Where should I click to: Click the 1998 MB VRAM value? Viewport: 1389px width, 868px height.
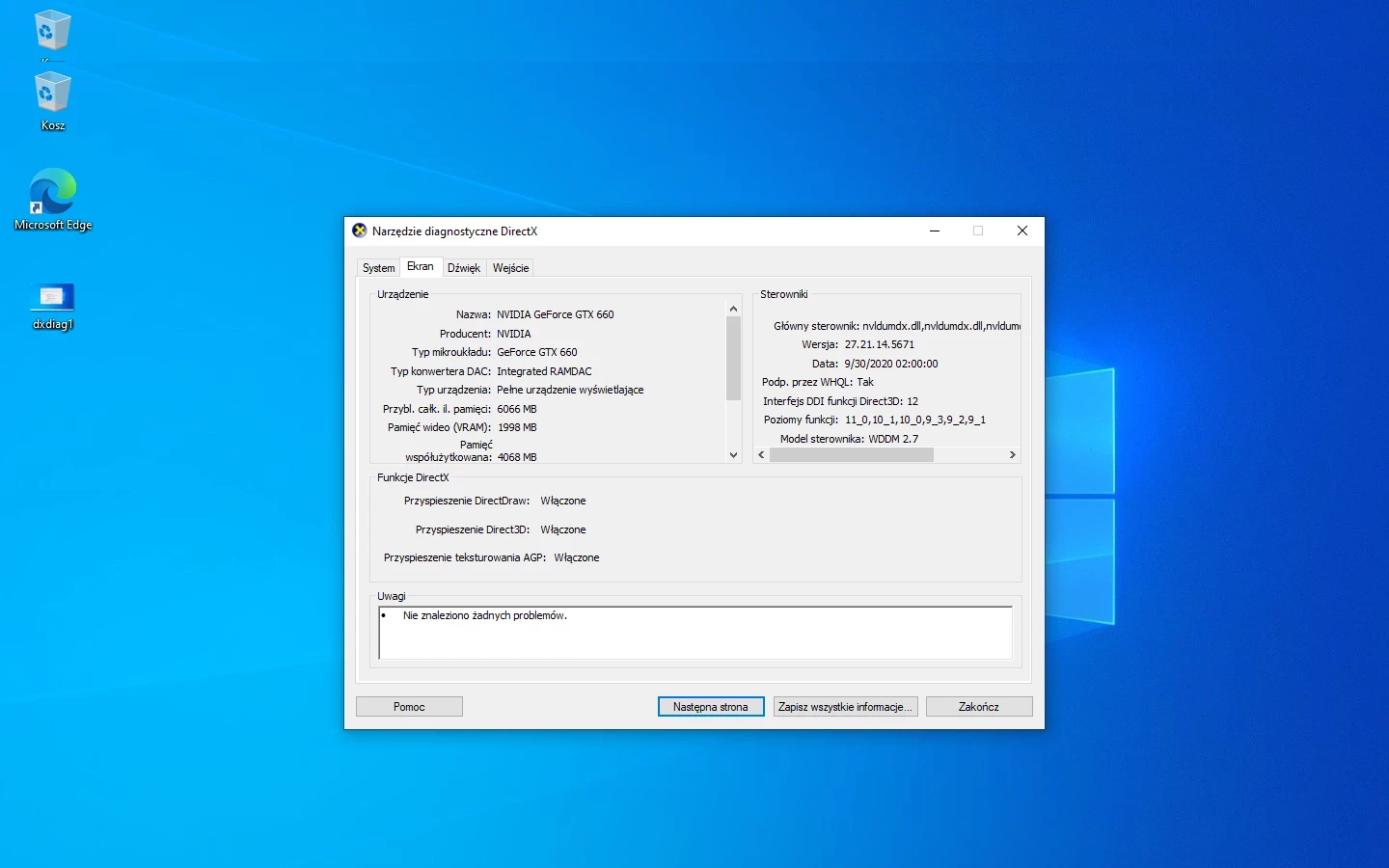pos(517,427)
